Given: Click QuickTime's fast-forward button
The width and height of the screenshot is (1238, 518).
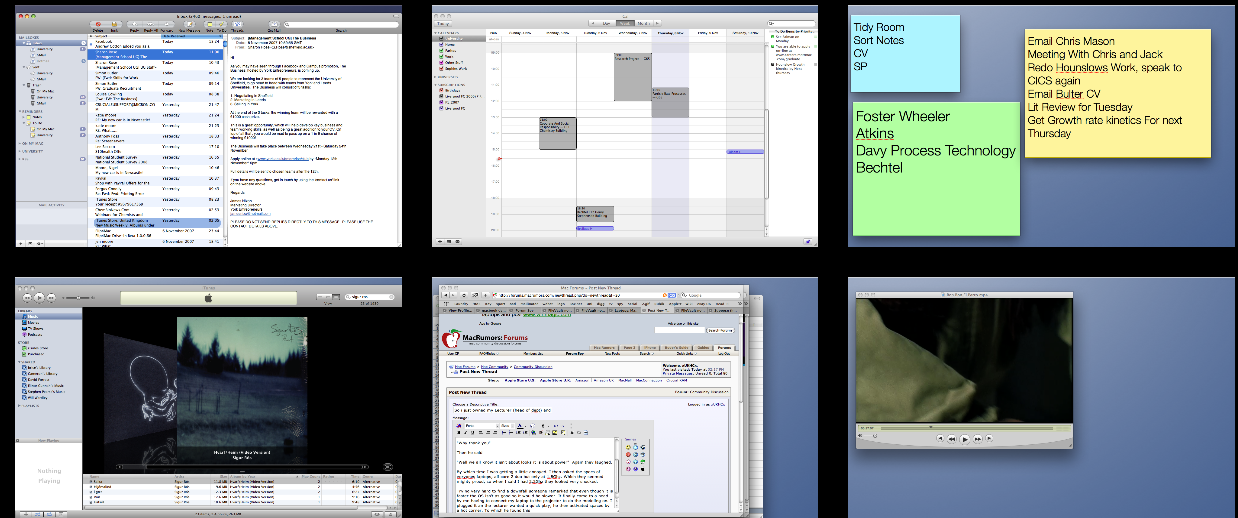Looking at the screenshot, I should tap(978, 439).
